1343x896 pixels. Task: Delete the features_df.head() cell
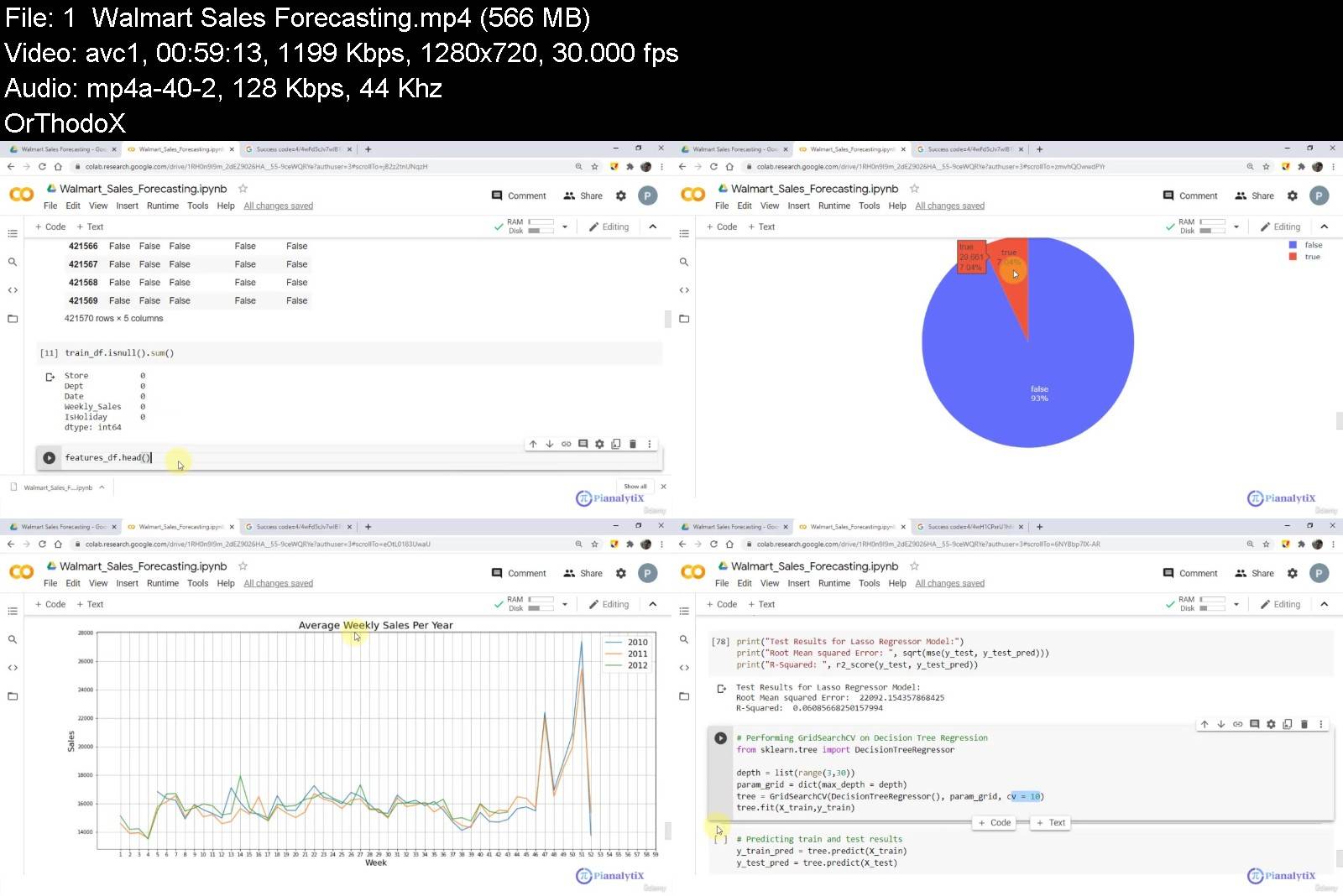pos(633,444)
